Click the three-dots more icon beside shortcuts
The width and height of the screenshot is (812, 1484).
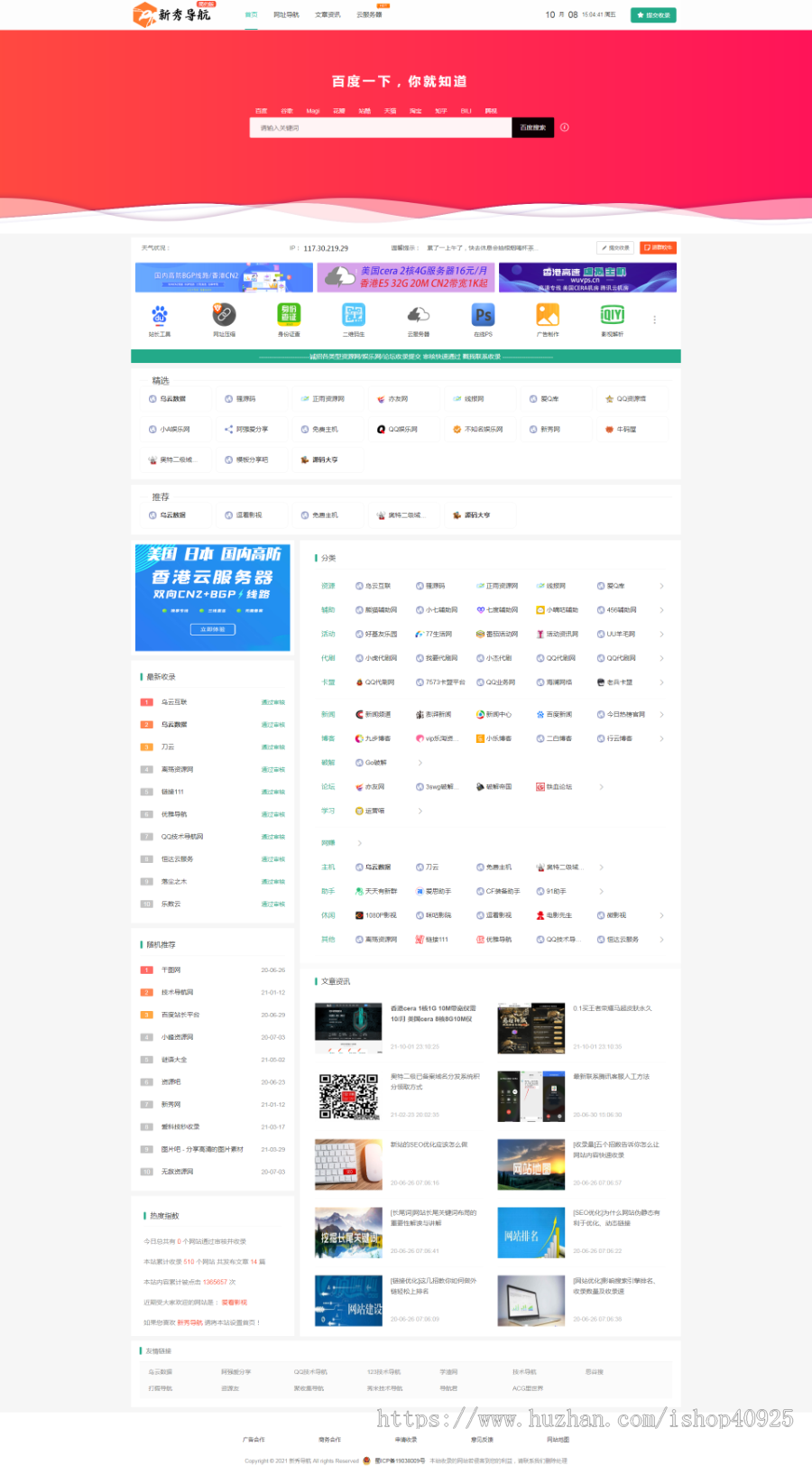(655, 320)
